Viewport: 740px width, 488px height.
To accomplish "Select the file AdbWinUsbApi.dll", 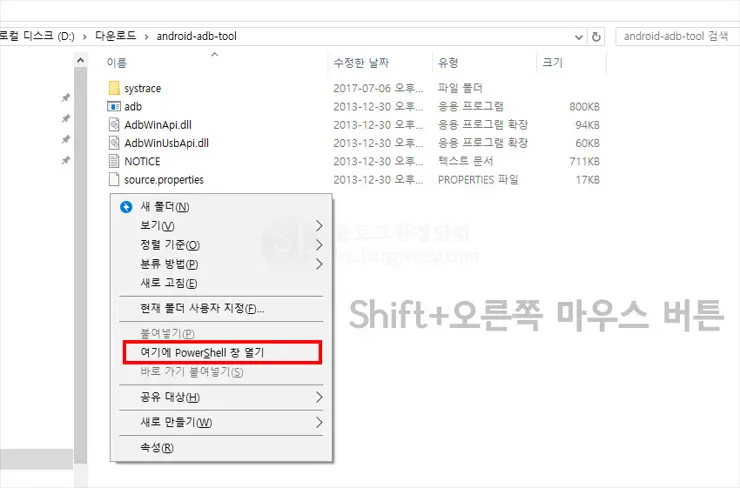I will (x=166, y=143).
